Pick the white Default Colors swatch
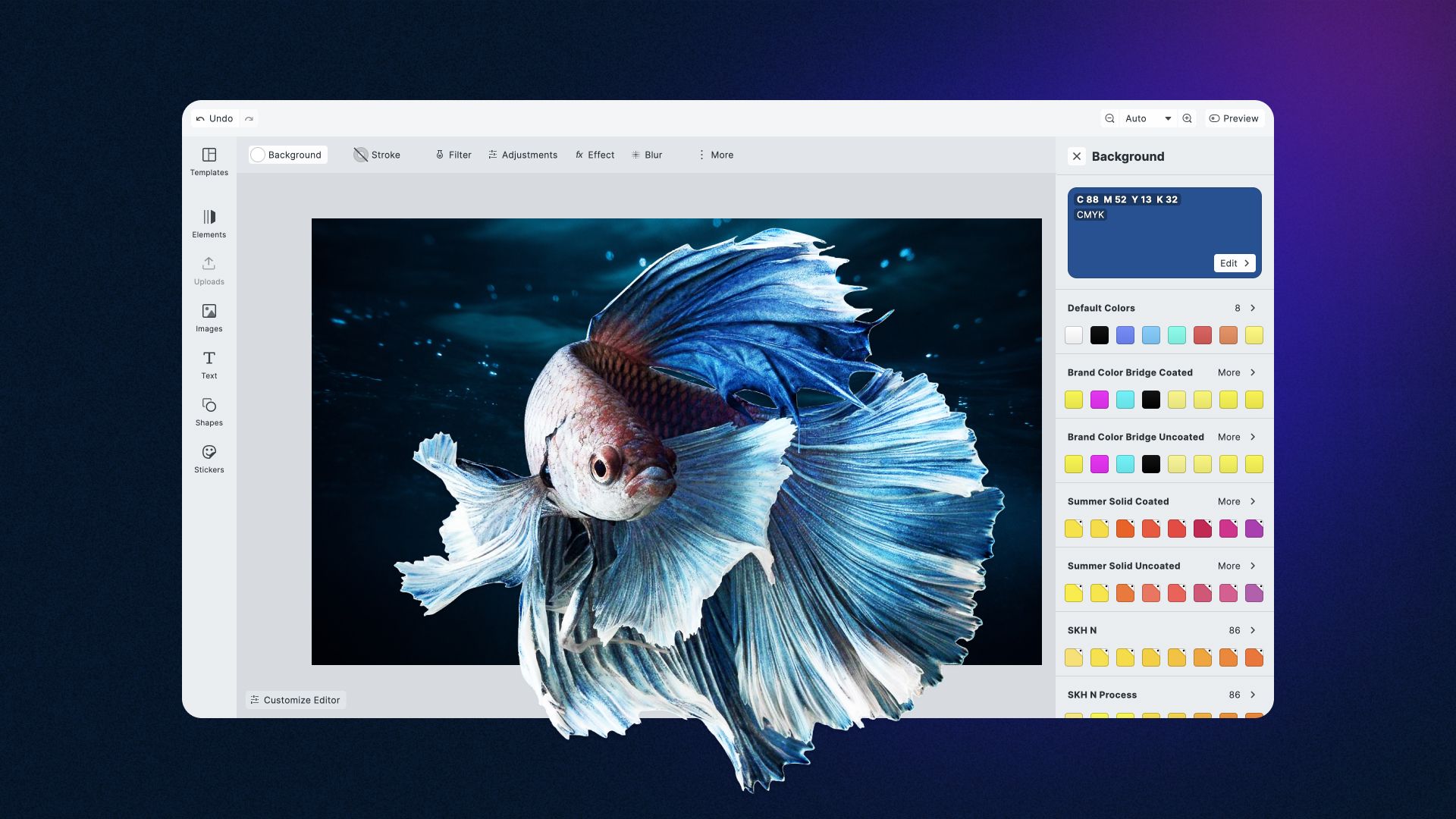The width and height of the screenshot is (1456, 819). 1074,335
